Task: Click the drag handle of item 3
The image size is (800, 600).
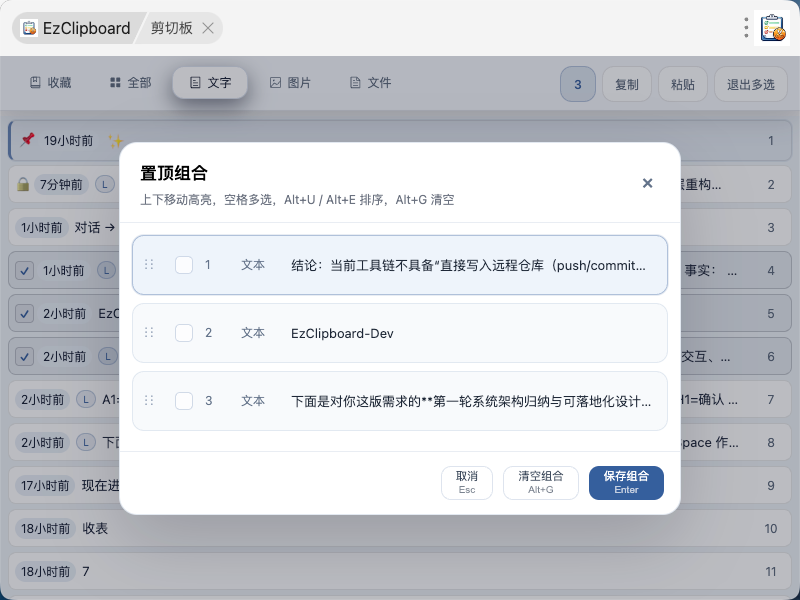Action: coord(149,401)
